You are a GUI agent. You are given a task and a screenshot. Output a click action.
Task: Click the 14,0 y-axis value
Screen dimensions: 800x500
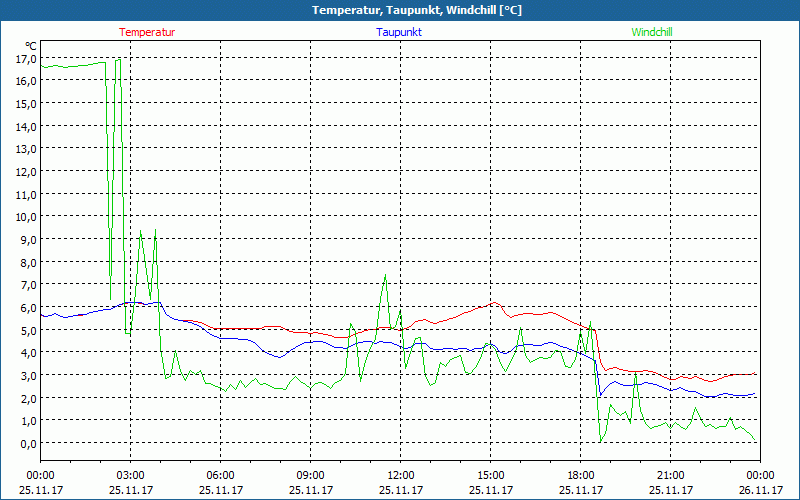pos(27,127)
